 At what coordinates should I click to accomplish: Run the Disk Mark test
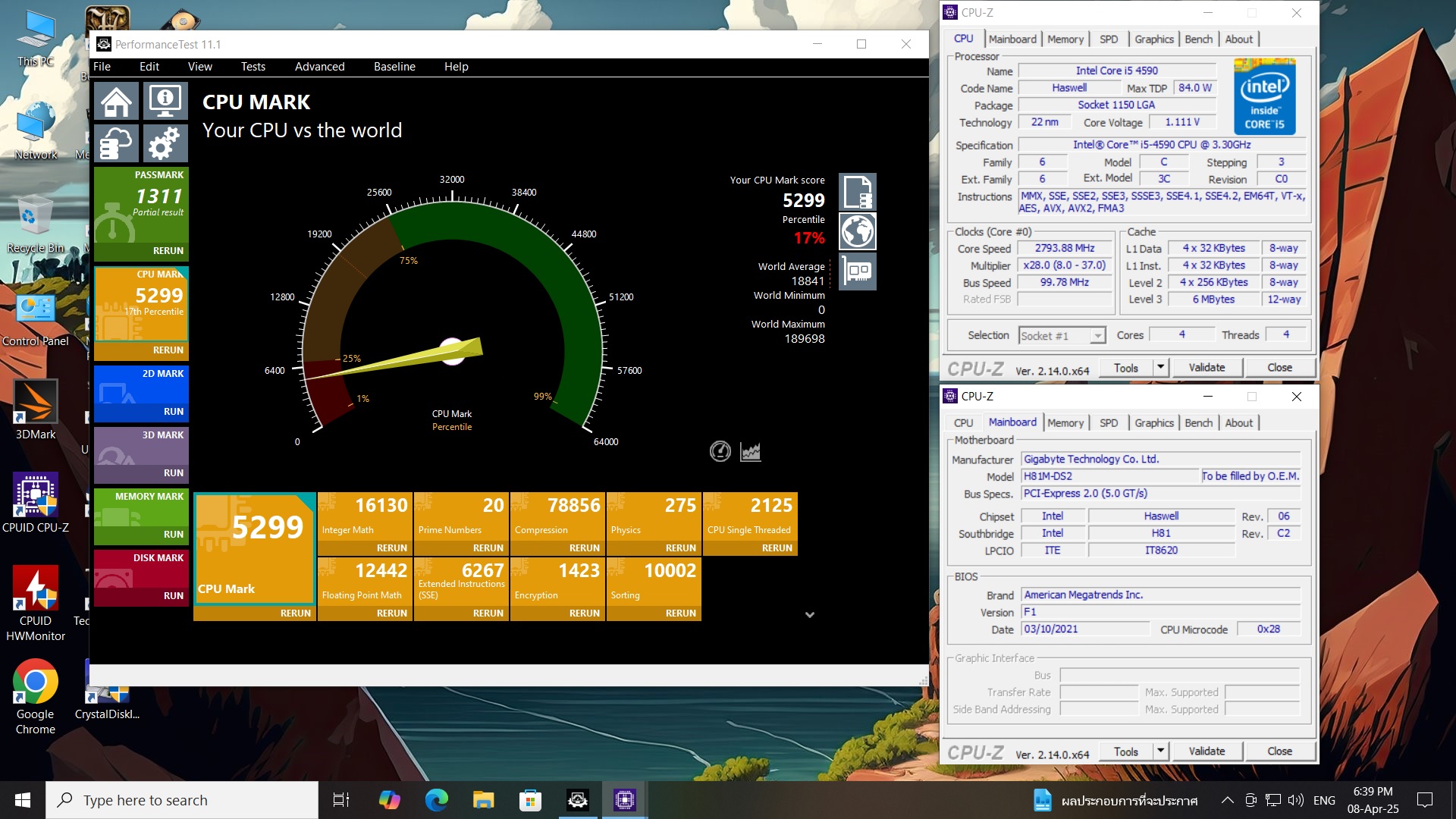pos(174,596)
